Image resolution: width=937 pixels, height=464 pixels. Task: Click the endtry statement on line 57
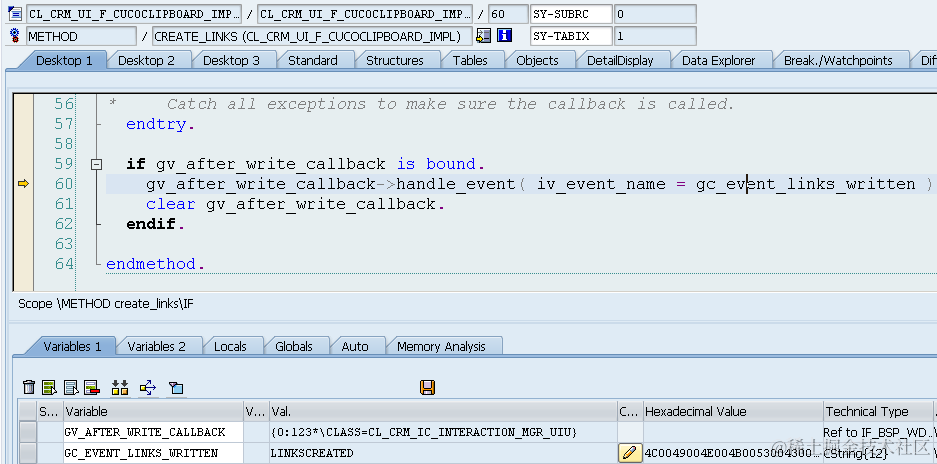[x=160, y=124]
